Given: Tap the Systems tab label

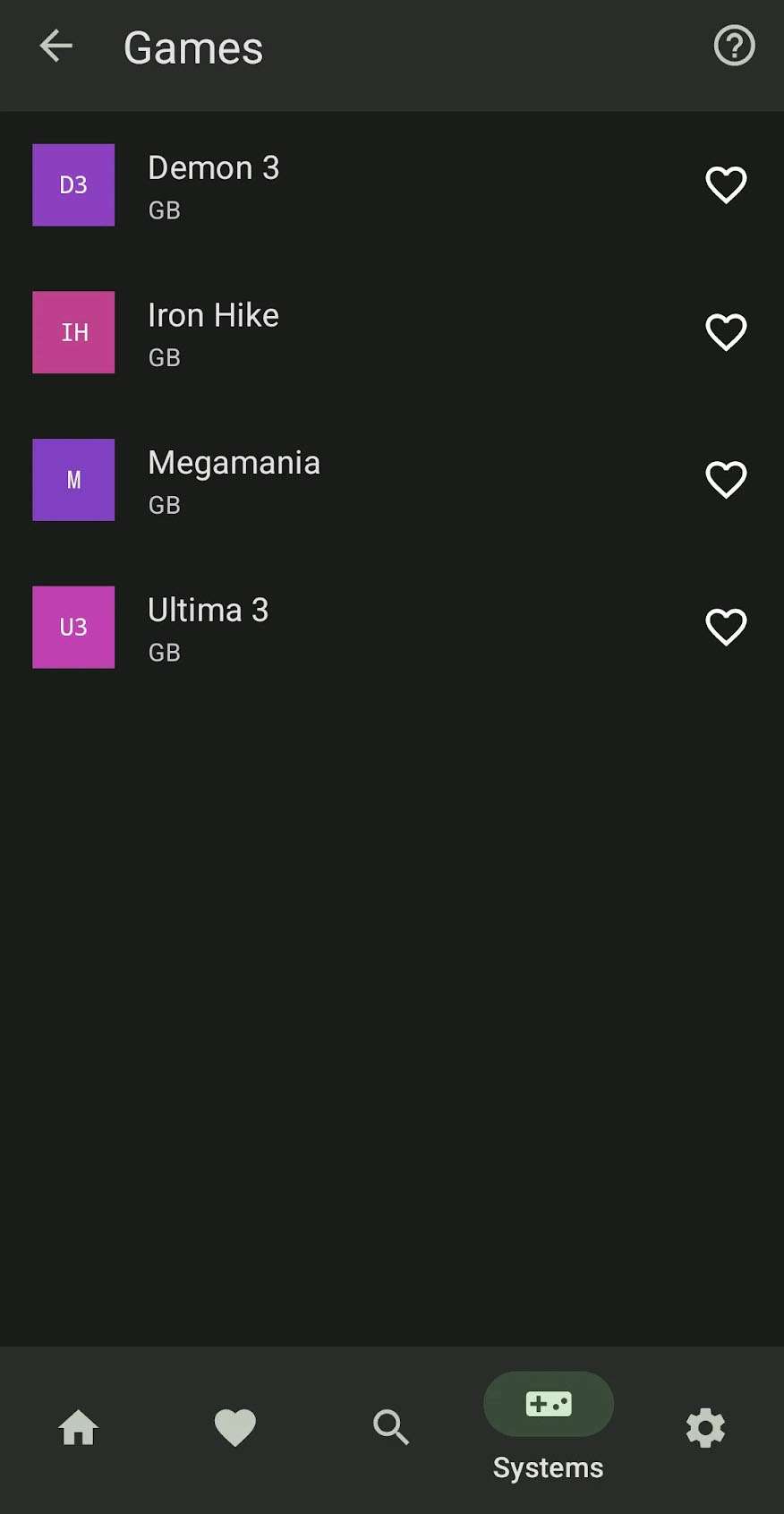Looking at the screenshot, I should pos(549,1468).
